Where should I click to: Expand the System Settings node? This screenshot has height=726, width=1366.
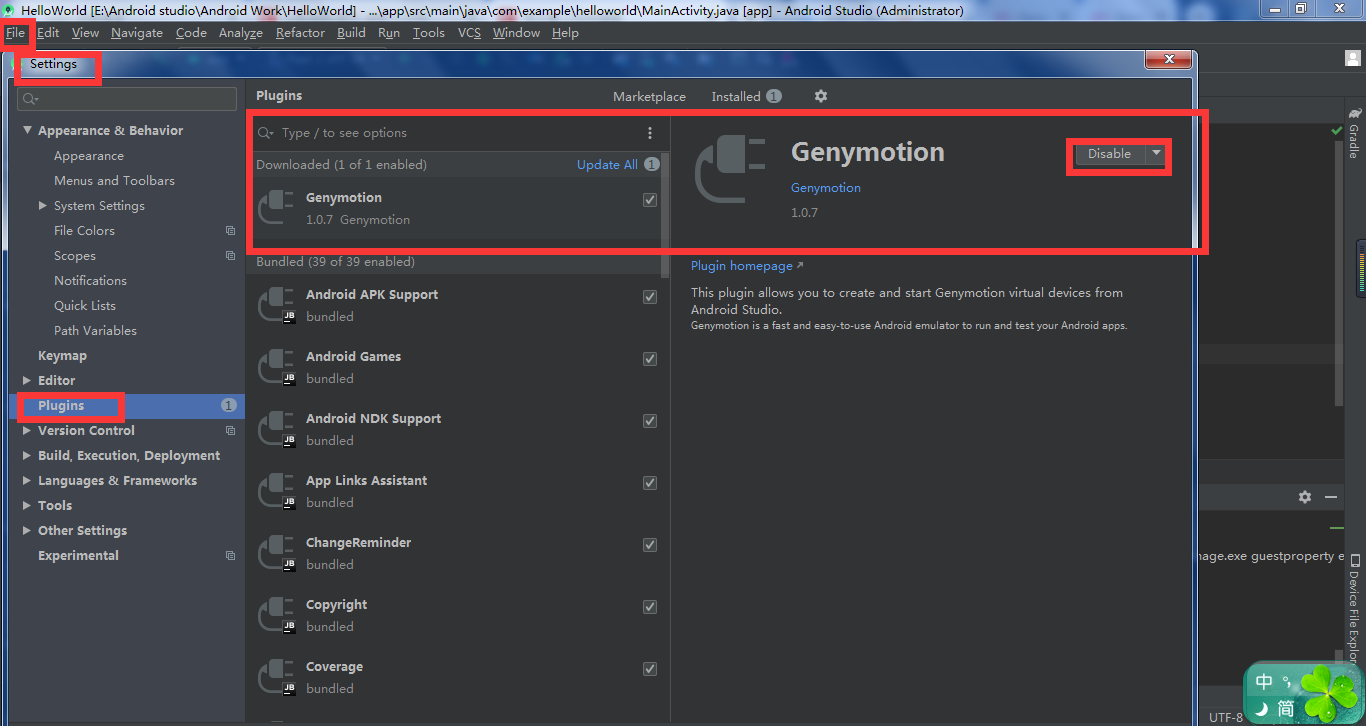click(x=43, y=206)
